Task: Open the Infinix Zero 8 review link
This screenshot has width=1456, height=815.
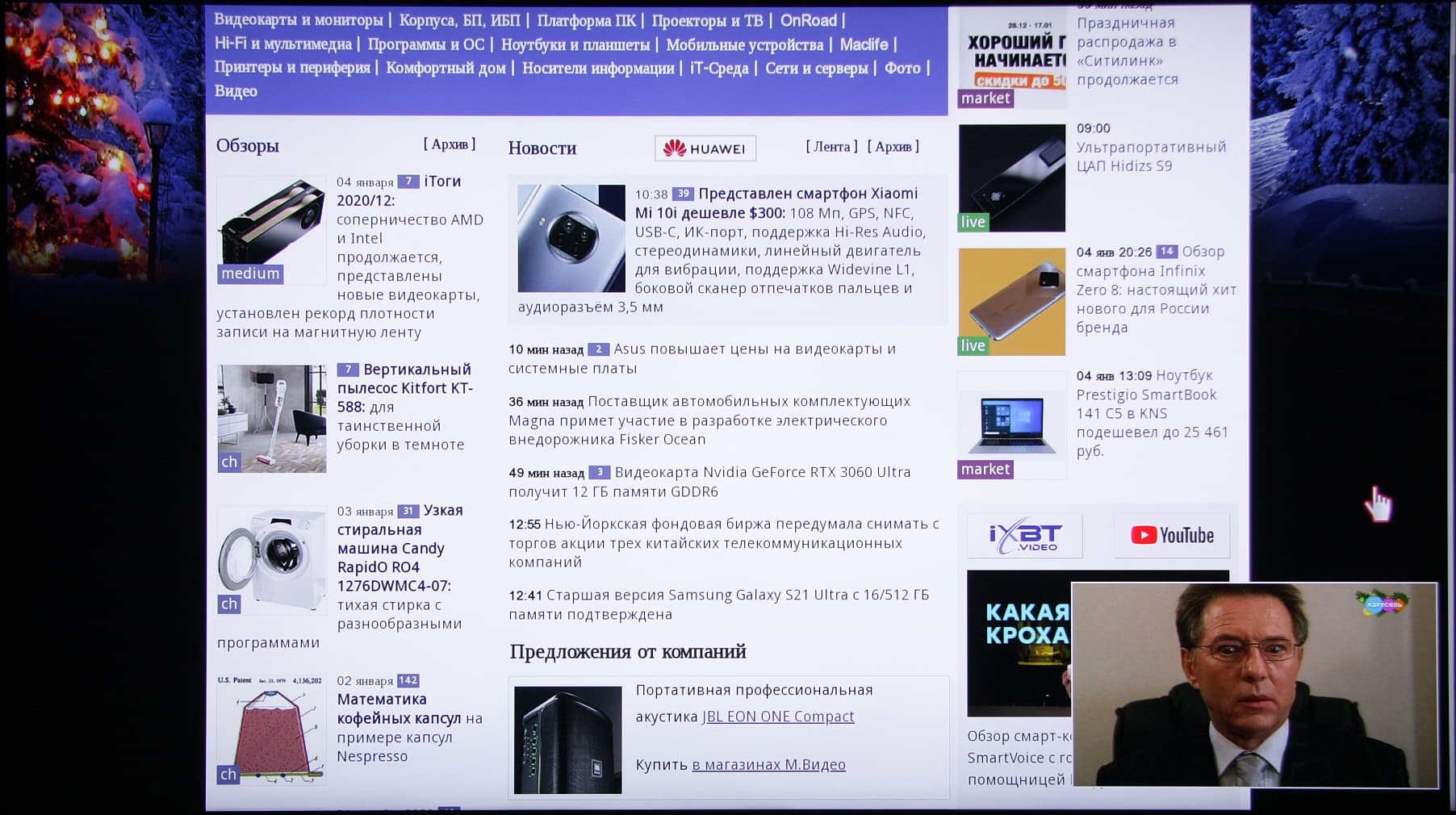Action: tap(1157, 290)
